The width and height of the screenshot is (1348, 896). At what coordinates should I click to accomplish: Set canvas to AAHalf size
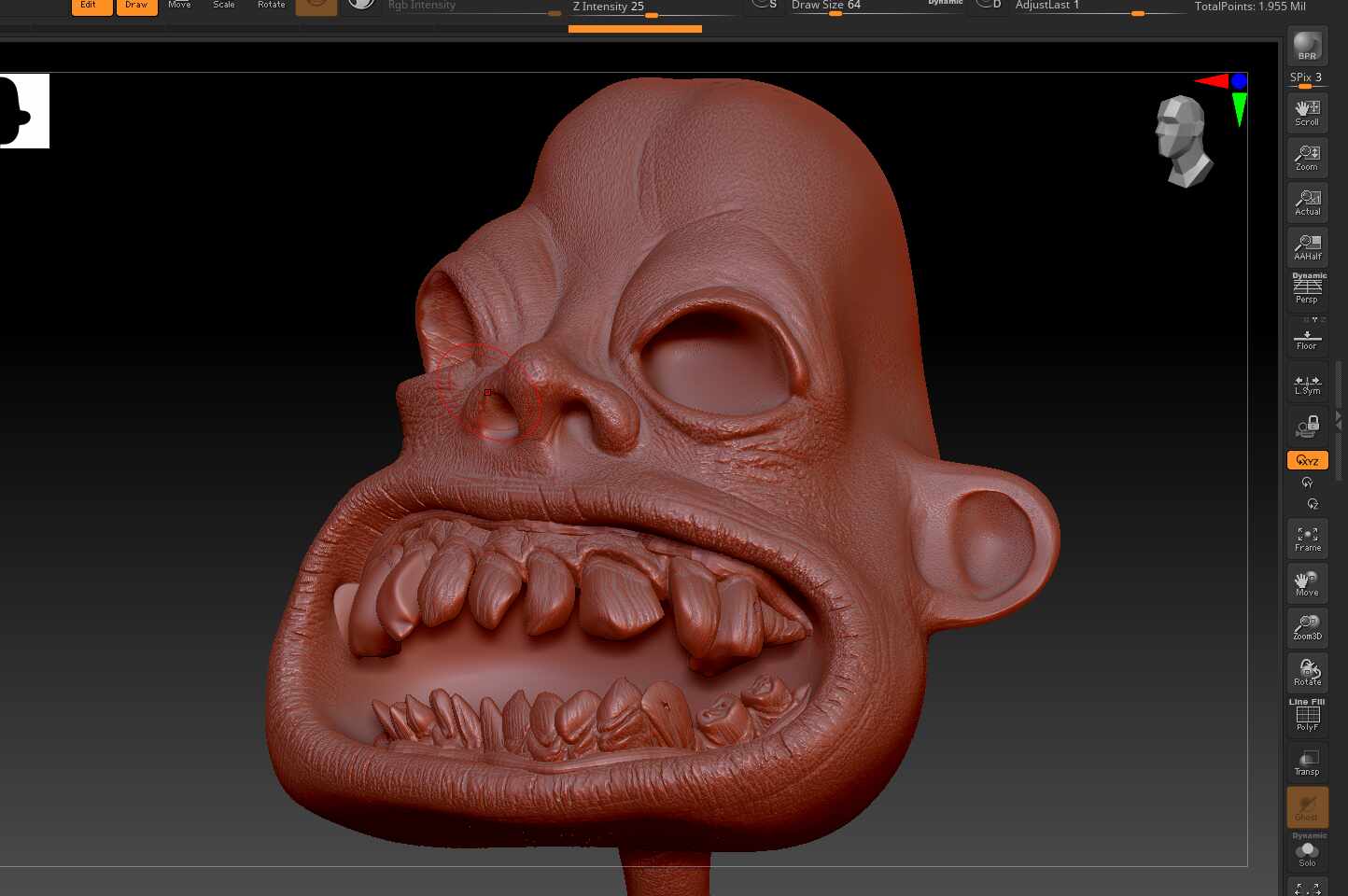coord(1307,246)
